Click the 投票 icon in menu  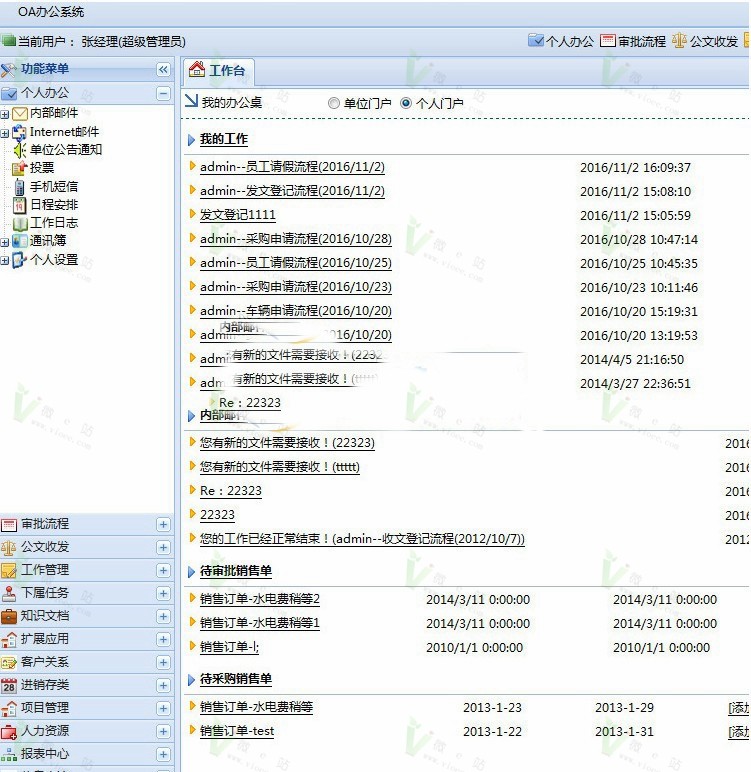coord(19,168)
